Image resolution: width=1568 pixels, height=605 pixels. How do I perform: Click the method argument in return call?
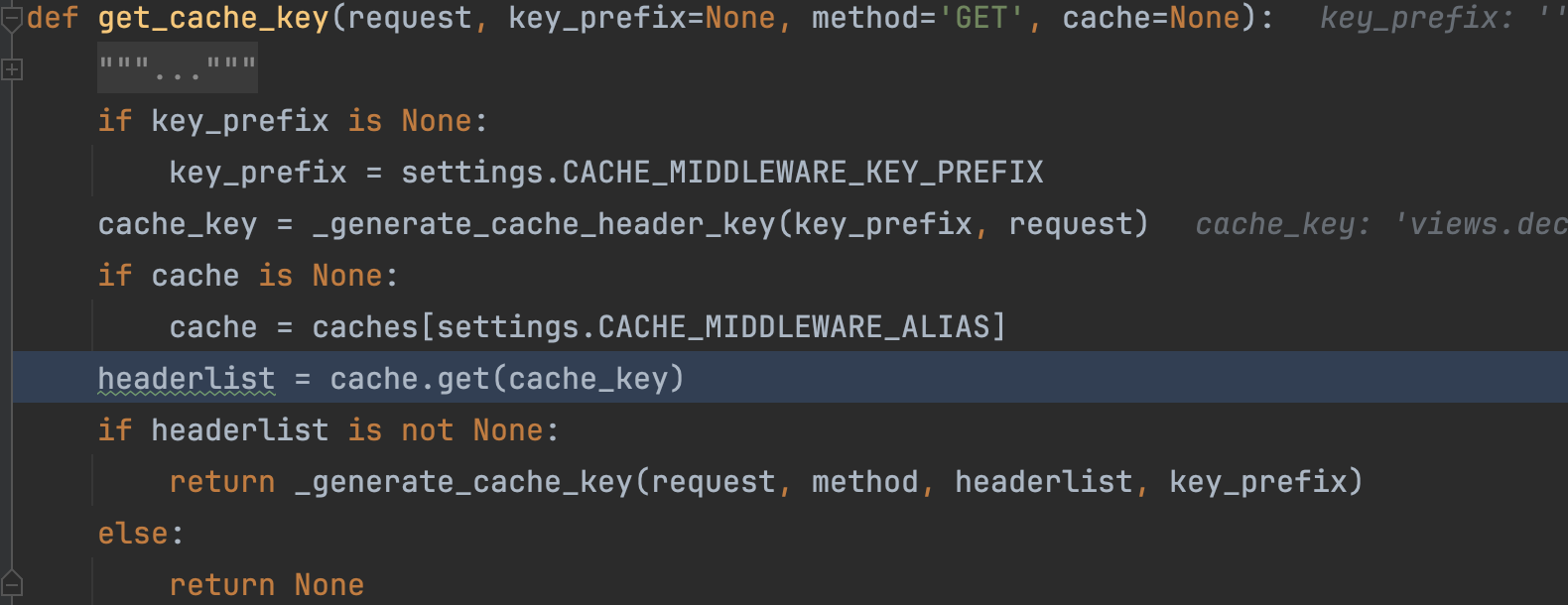click(864, 482)
